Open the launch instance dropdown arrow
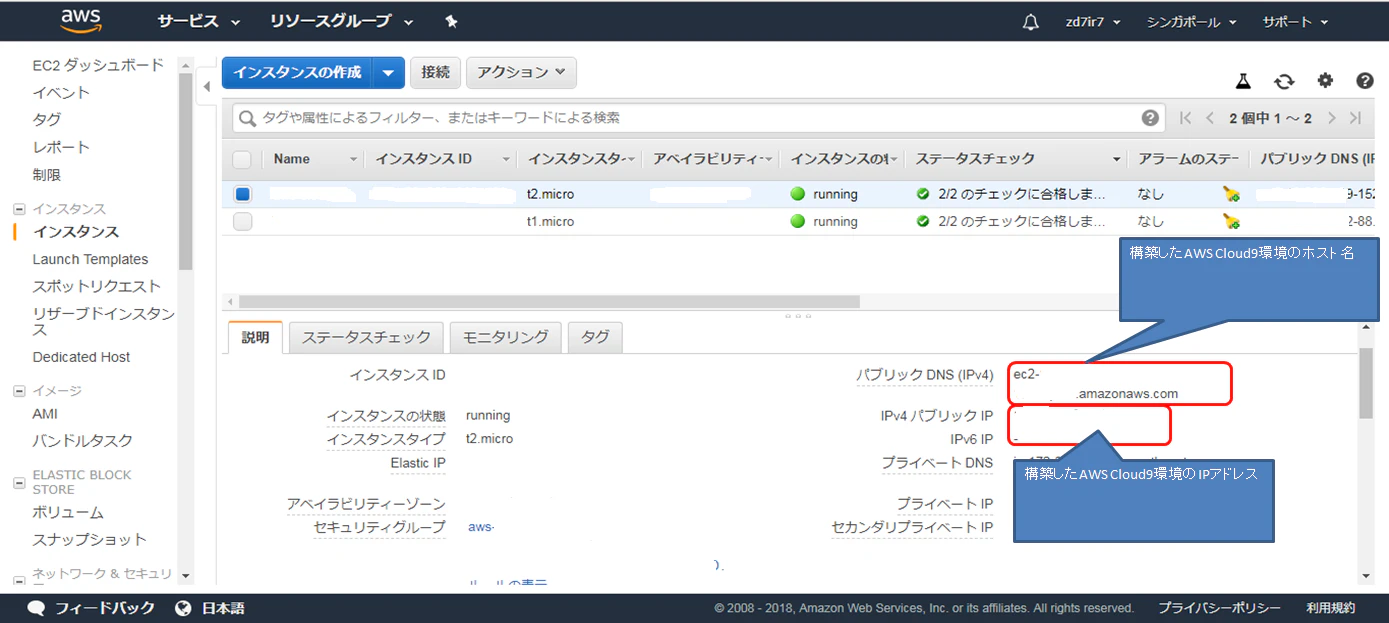 389,72
